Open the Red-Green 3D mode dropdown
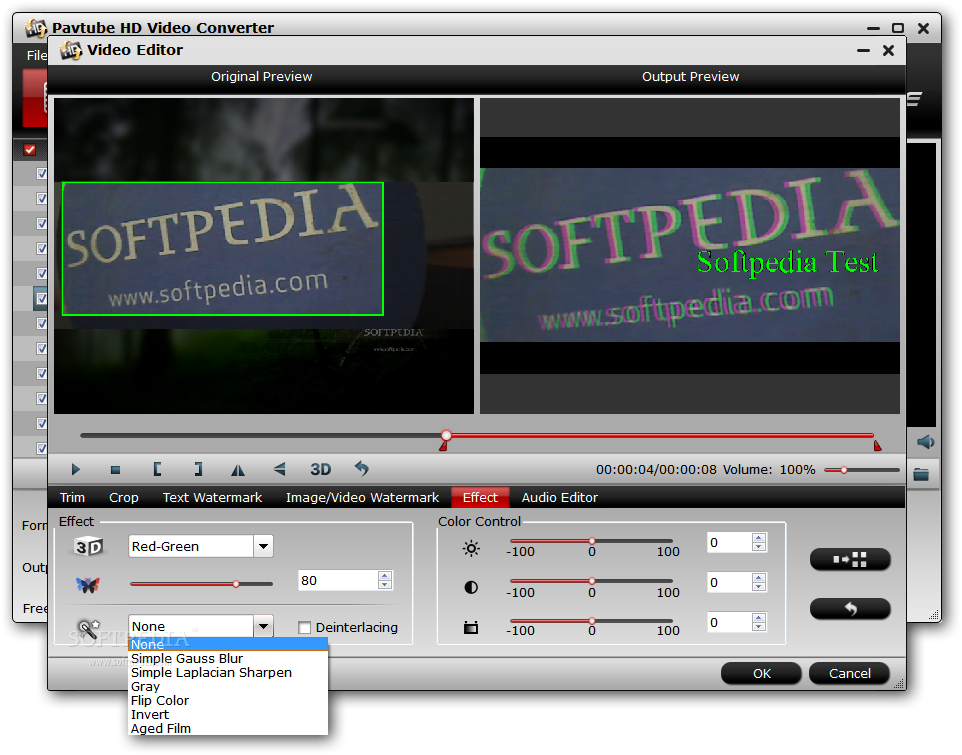The width and height of the screenshot is (962, 755). click(x=263, y=546)
